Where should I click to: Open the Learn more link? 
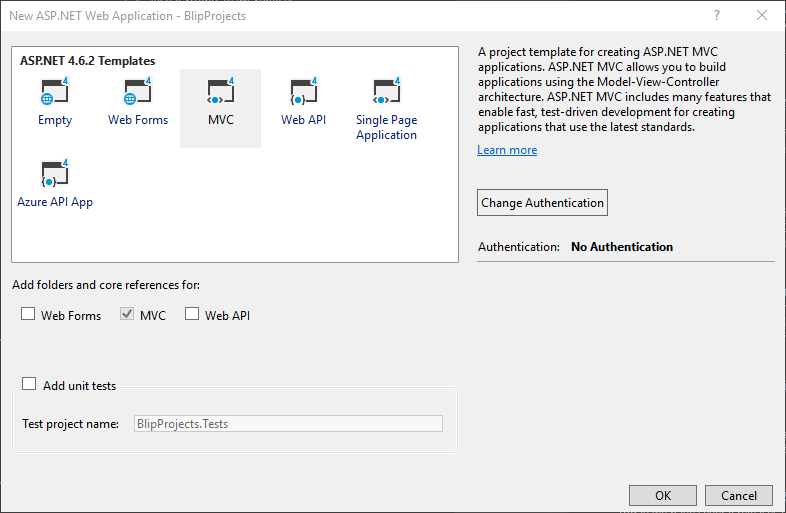pyautogui.click(x=507, y=150)
